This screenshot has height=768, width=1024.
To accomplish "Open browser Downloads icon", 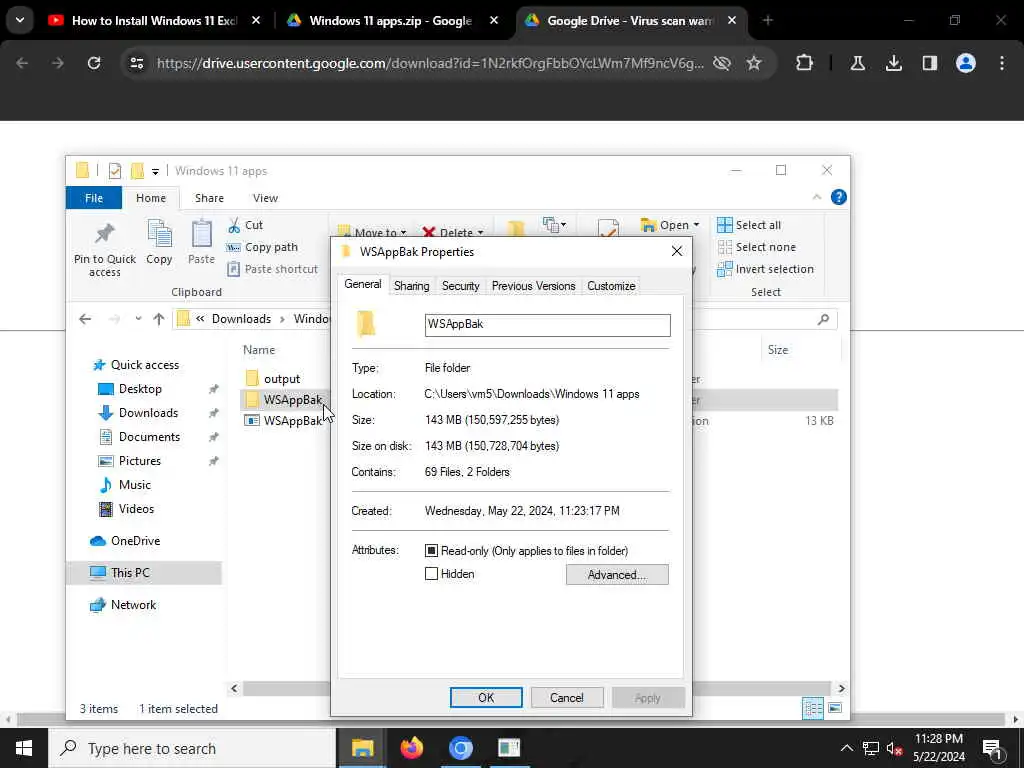I will [894, 63].
